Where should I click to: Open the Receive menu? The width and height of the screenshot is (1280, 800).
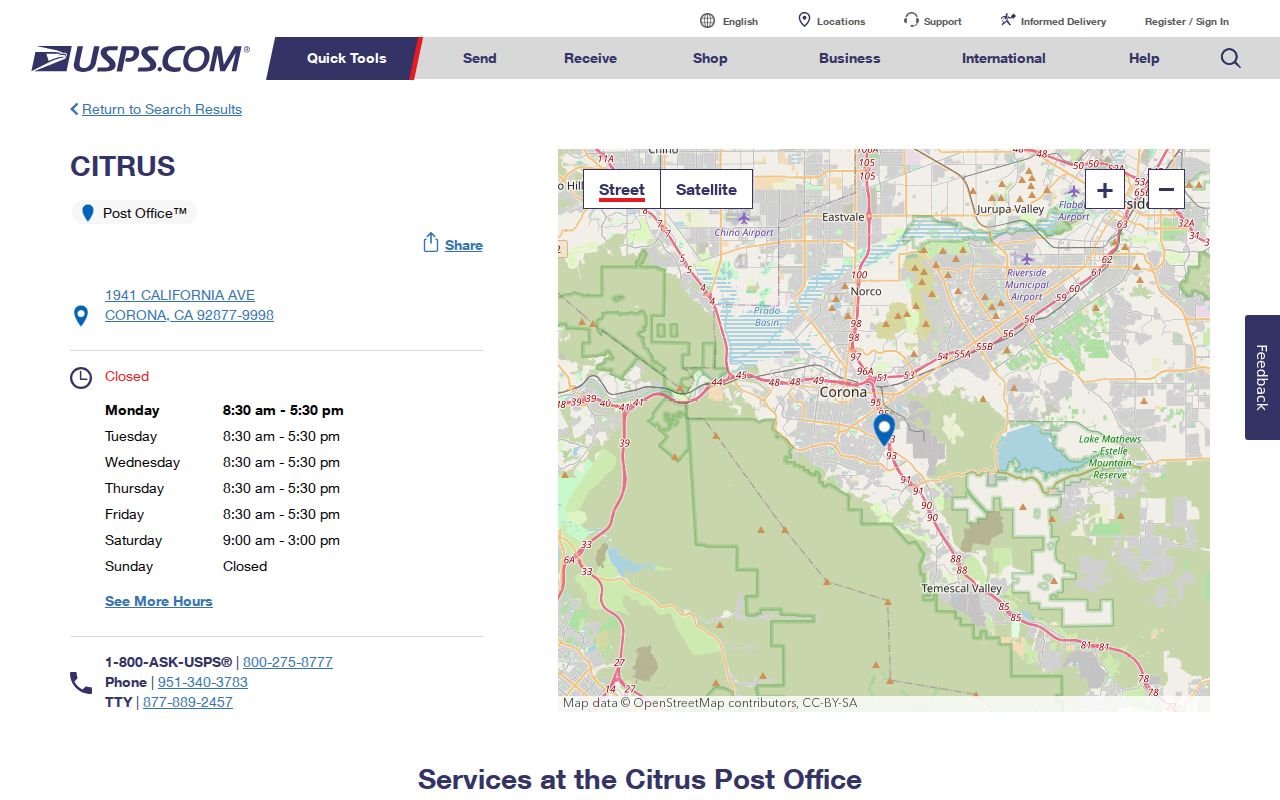(x=590, y=58)
